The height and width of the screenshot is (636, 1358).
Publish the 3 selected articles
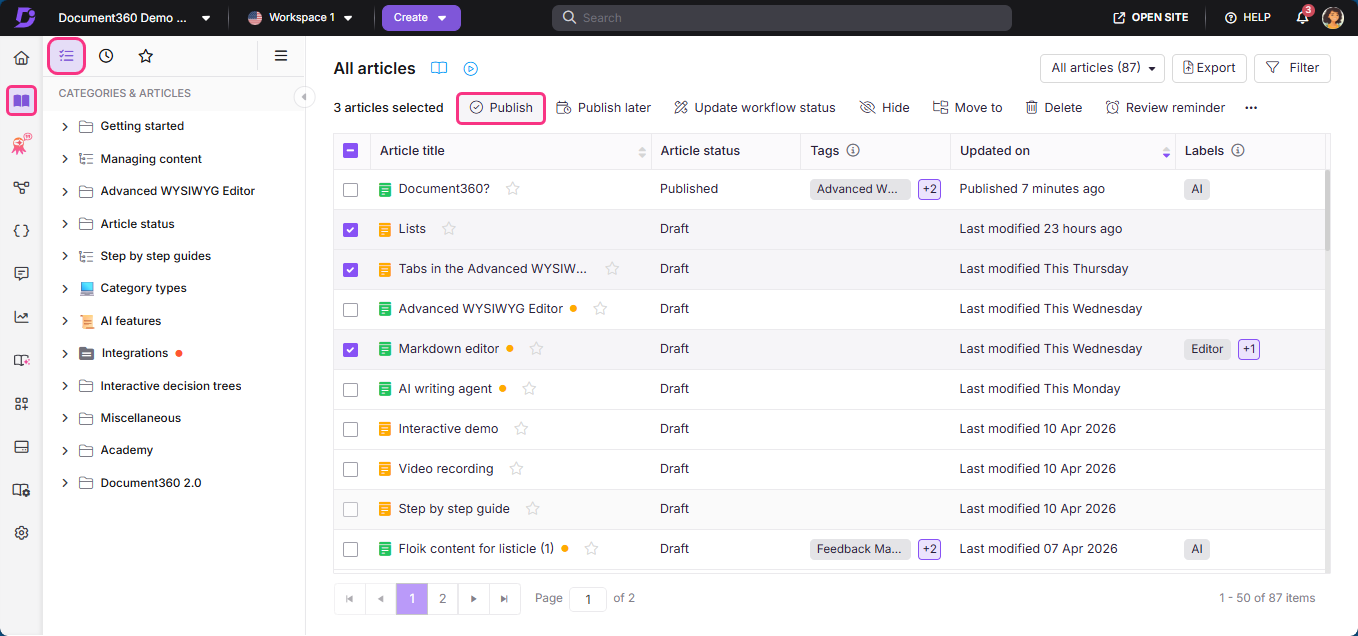pyautogui.click(x=500, y=107)
